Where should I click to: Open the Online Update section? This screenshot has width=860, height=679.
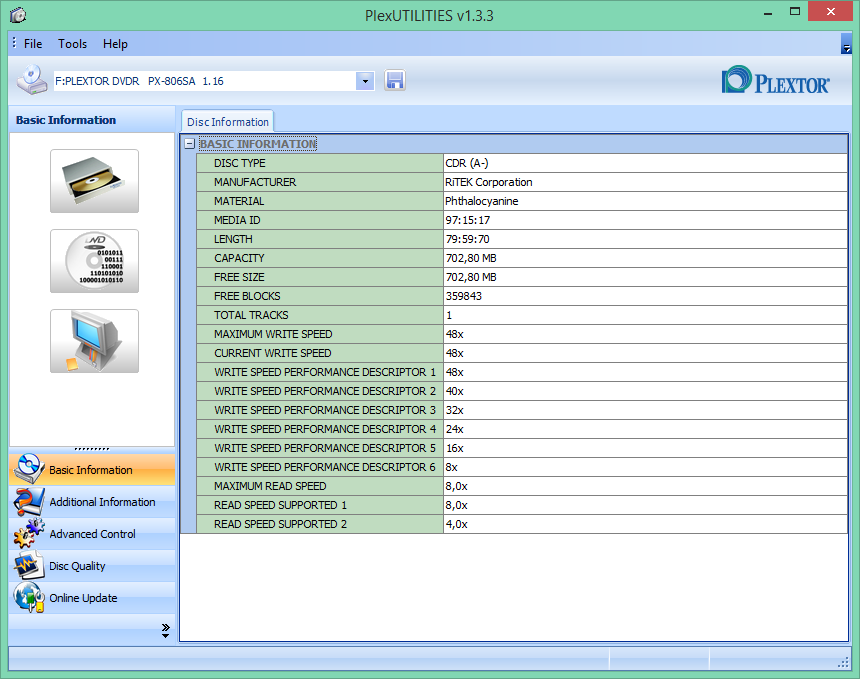tap(92, 598)
